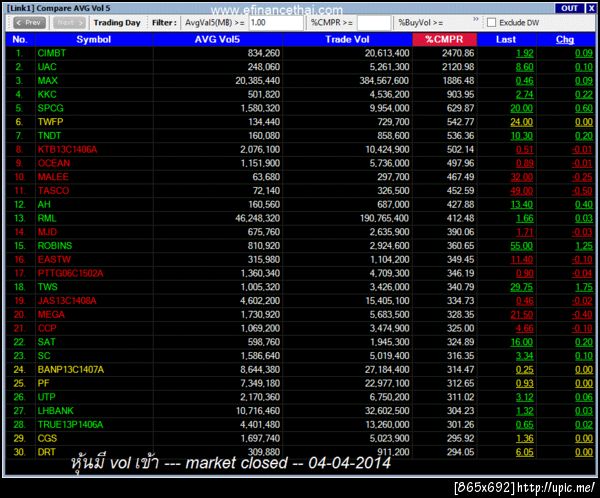Click UAC %CMPR value 2120.98
Image resolution: width=600 pixels, height=498 pixels.
point(458,67)
